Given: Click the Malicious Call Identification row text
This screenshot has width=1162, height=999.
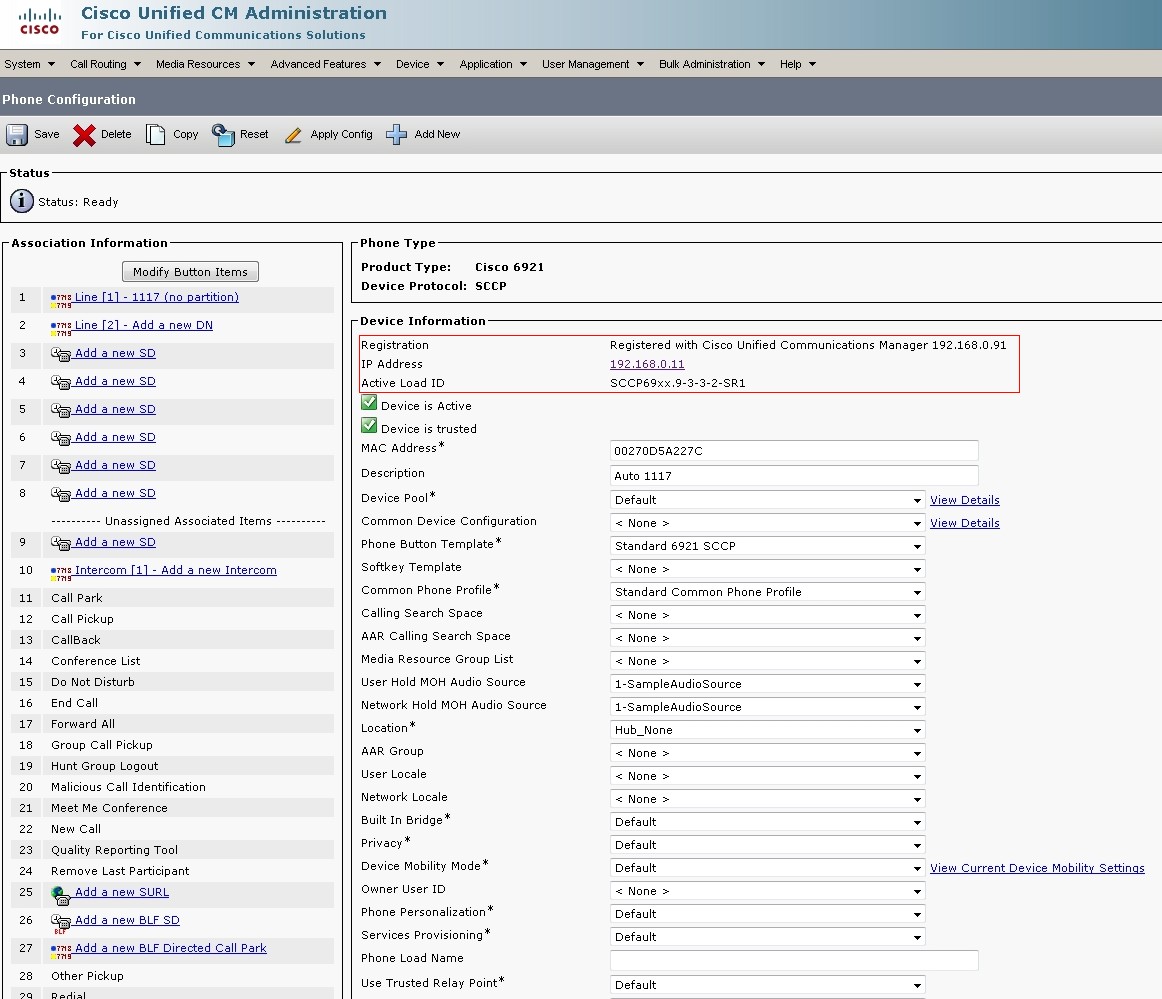Looking at the screenshot, I should [x=128, y=787].
